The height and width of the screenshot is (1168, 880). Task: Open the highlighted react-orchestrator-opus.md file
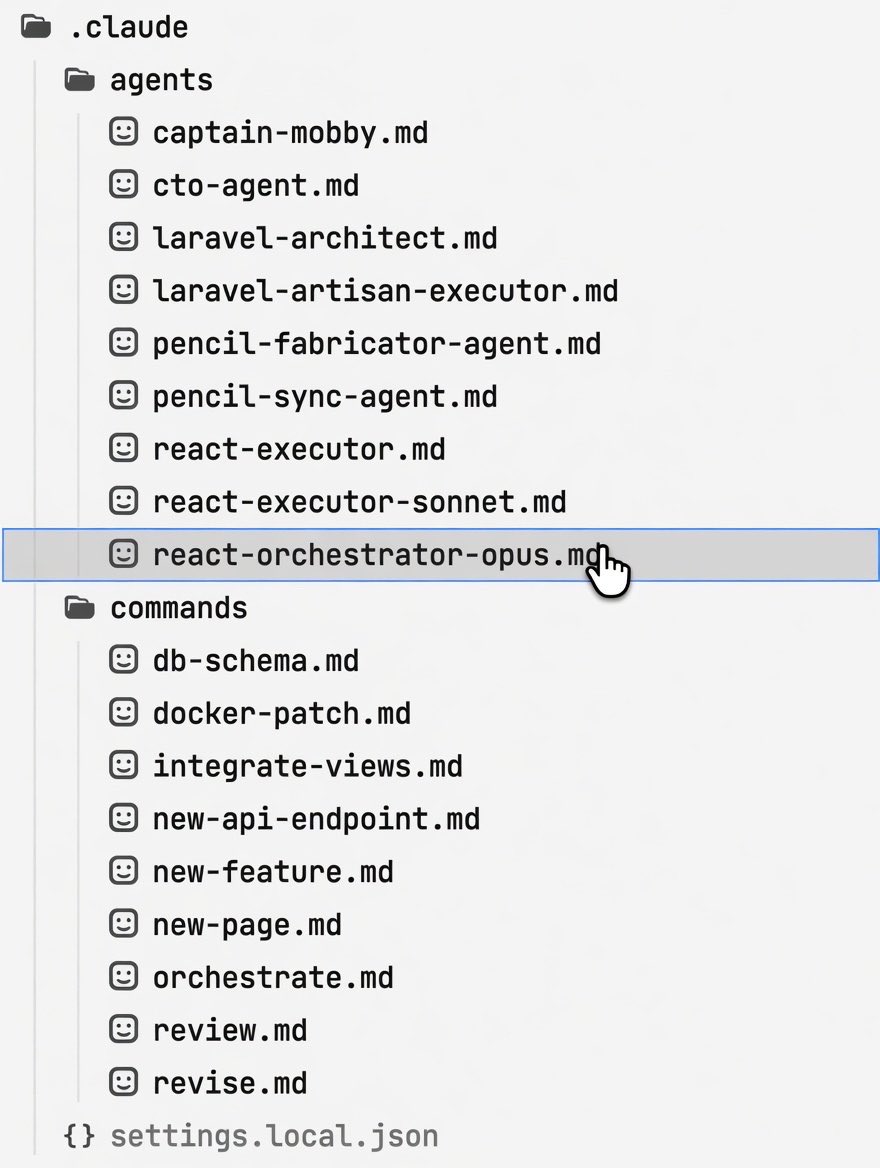tap(441, 555)
